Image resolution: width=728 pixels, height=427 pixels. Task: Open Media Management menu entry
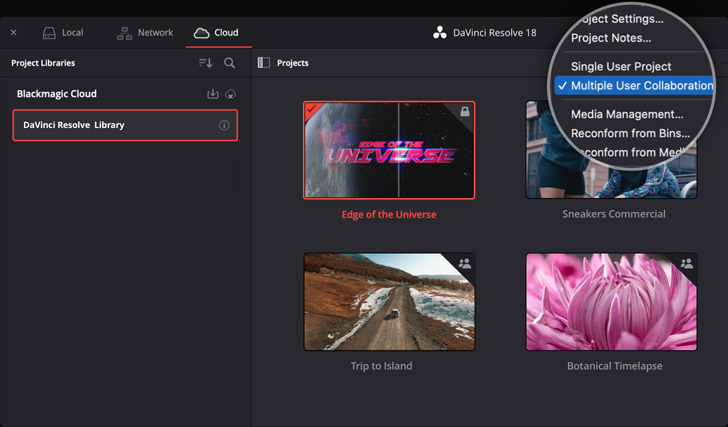[x=627, y=114]
